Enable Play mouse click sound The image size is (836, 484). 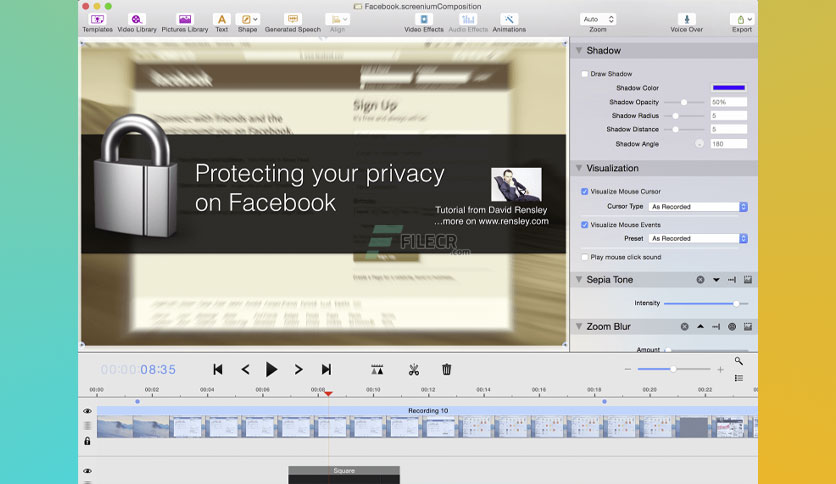585,257
